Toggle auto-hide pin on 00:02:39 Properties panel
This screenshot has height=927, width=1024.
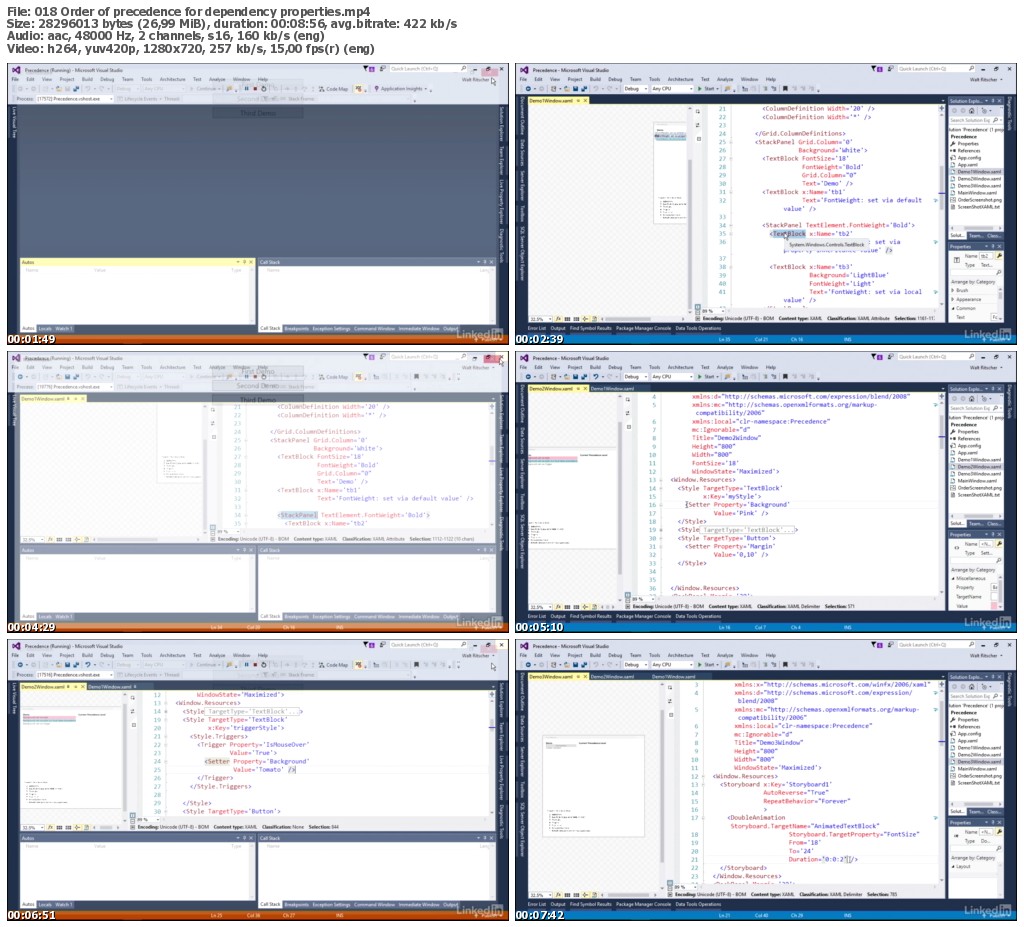994,247
